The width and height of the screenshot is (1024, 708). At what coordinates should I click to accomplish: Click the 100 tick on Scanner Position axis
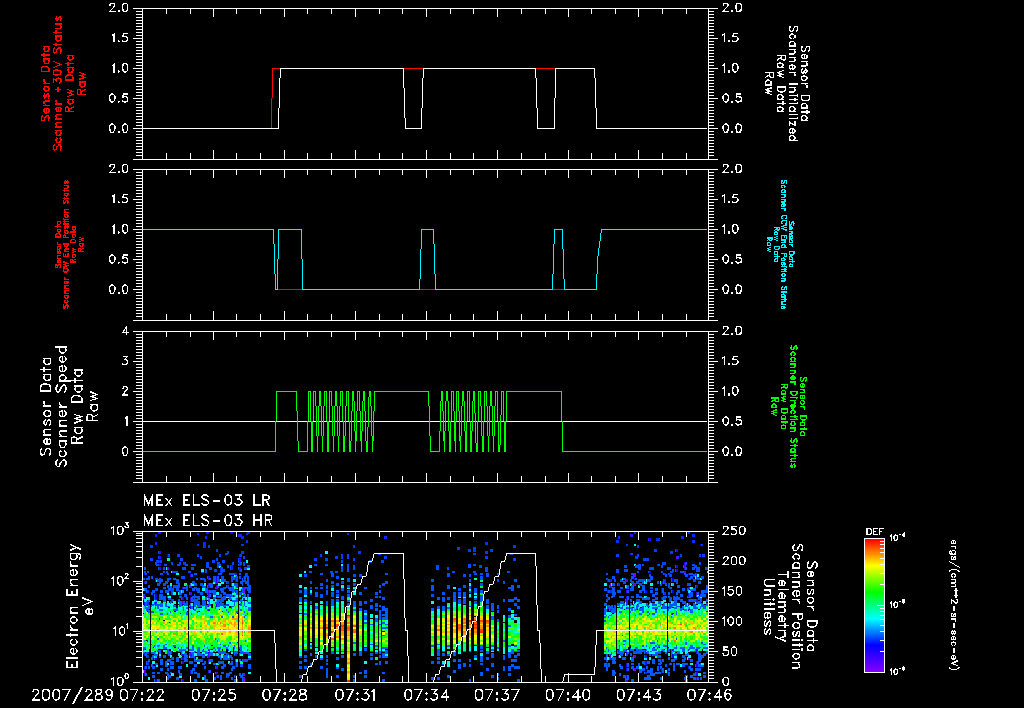(x=734, y=621)
